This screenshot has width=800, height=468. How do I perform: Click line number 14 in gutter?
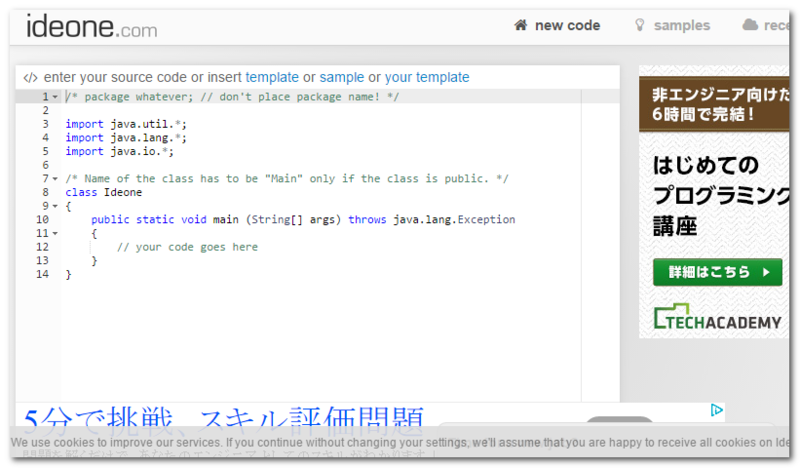tap(42, 274)
